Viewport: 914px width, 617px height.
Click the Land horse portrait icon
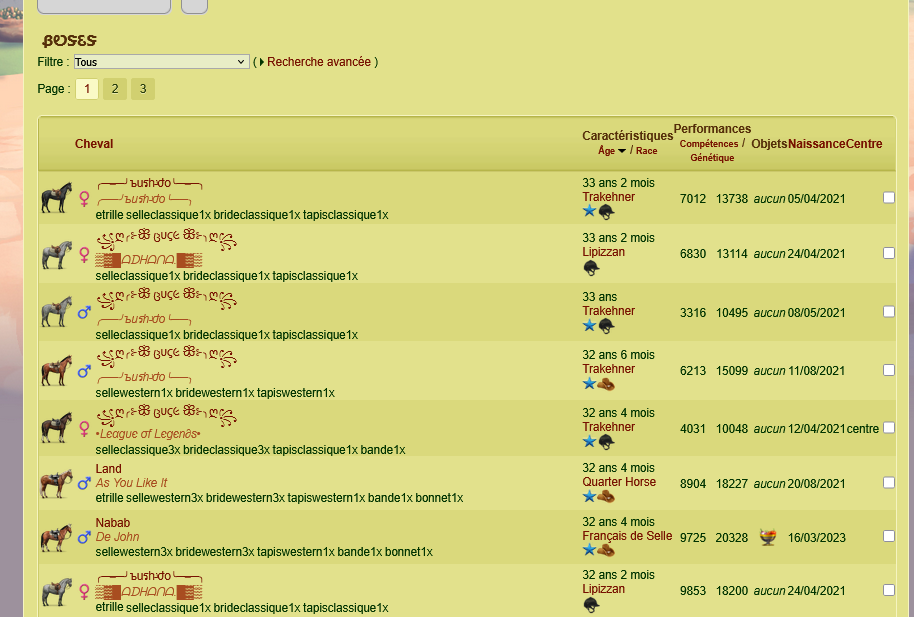coord(57,484)
